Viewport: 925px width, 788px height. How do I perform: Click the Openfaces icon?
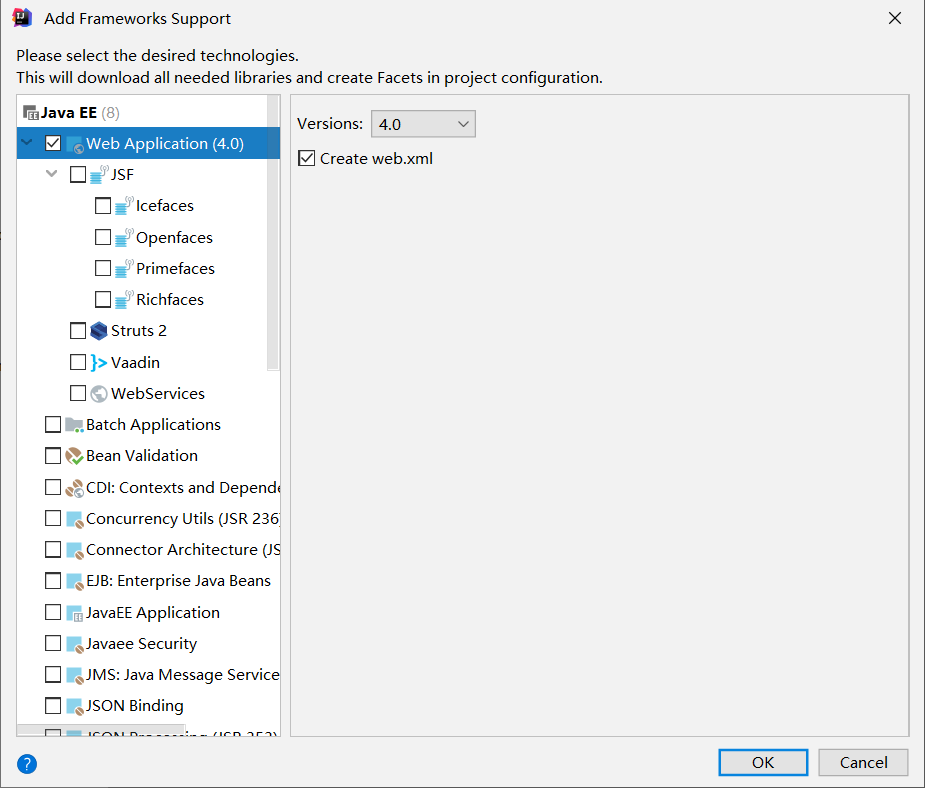click(124, 237)
